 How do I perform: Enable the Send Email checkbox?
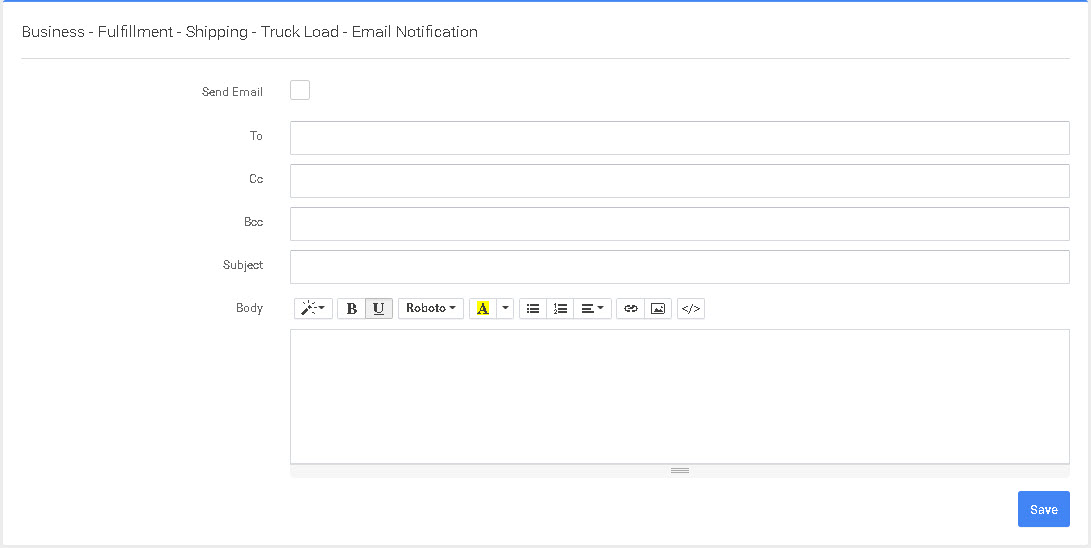(300, 91)
